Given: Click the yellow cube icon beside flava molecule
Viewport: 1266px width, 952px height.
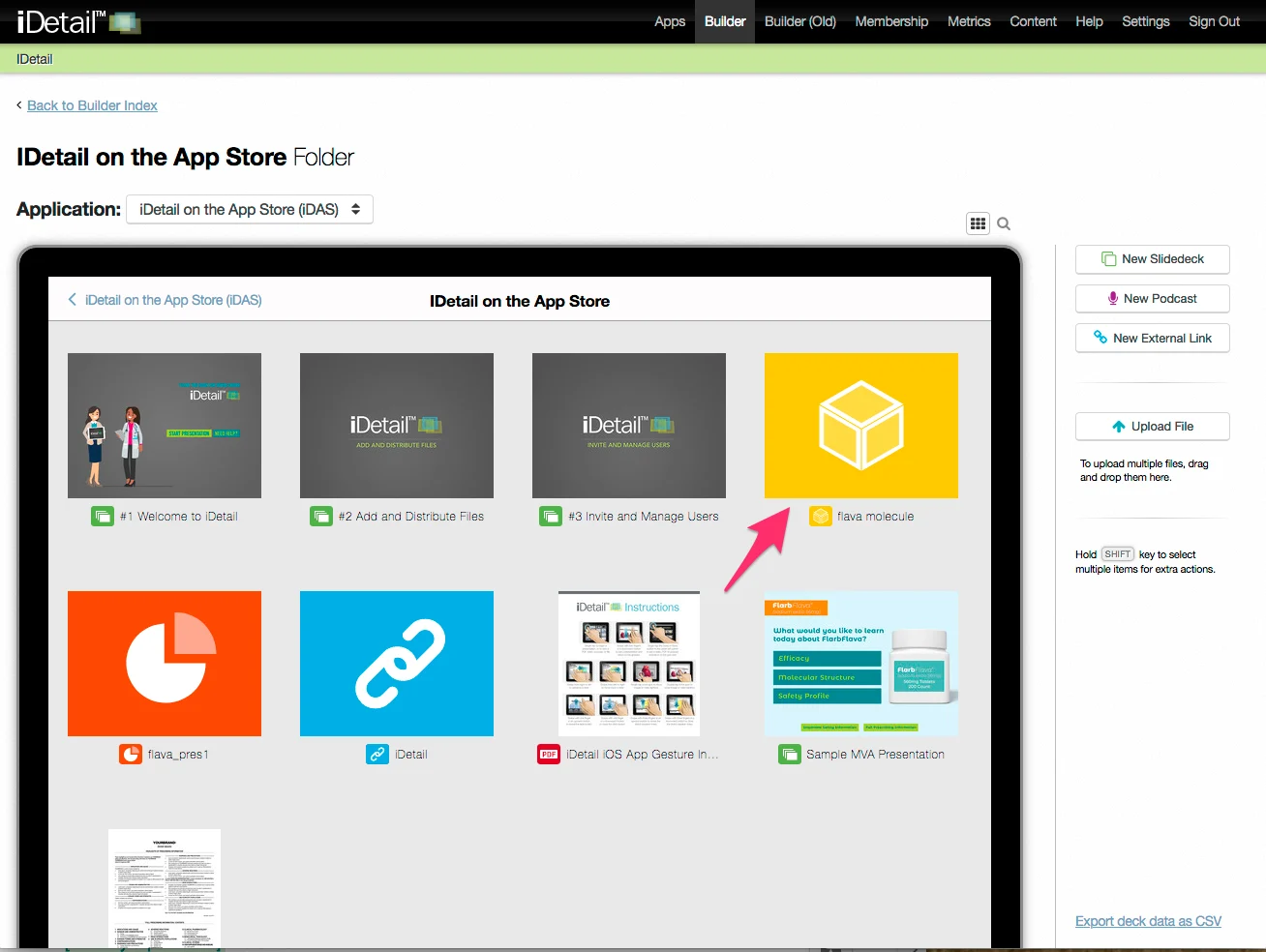Looking at the screenshot, I should tap(820, 517).
